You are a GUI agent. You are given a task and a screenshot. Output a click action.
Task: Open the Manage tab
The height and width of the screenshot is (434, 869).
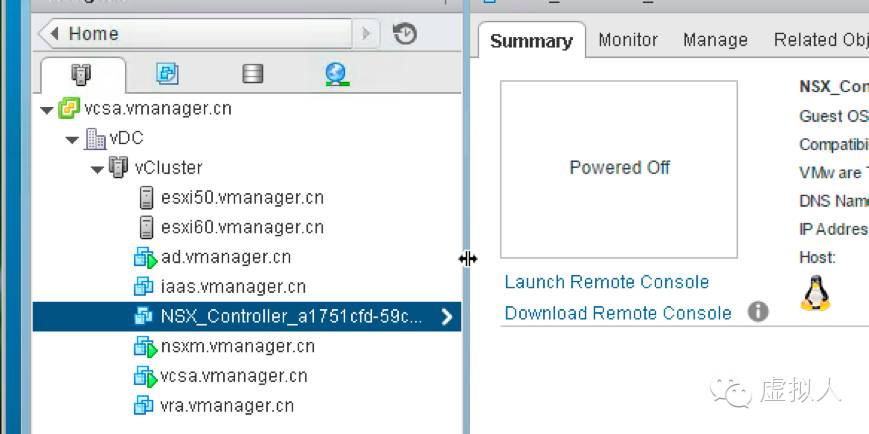point(715,40)
